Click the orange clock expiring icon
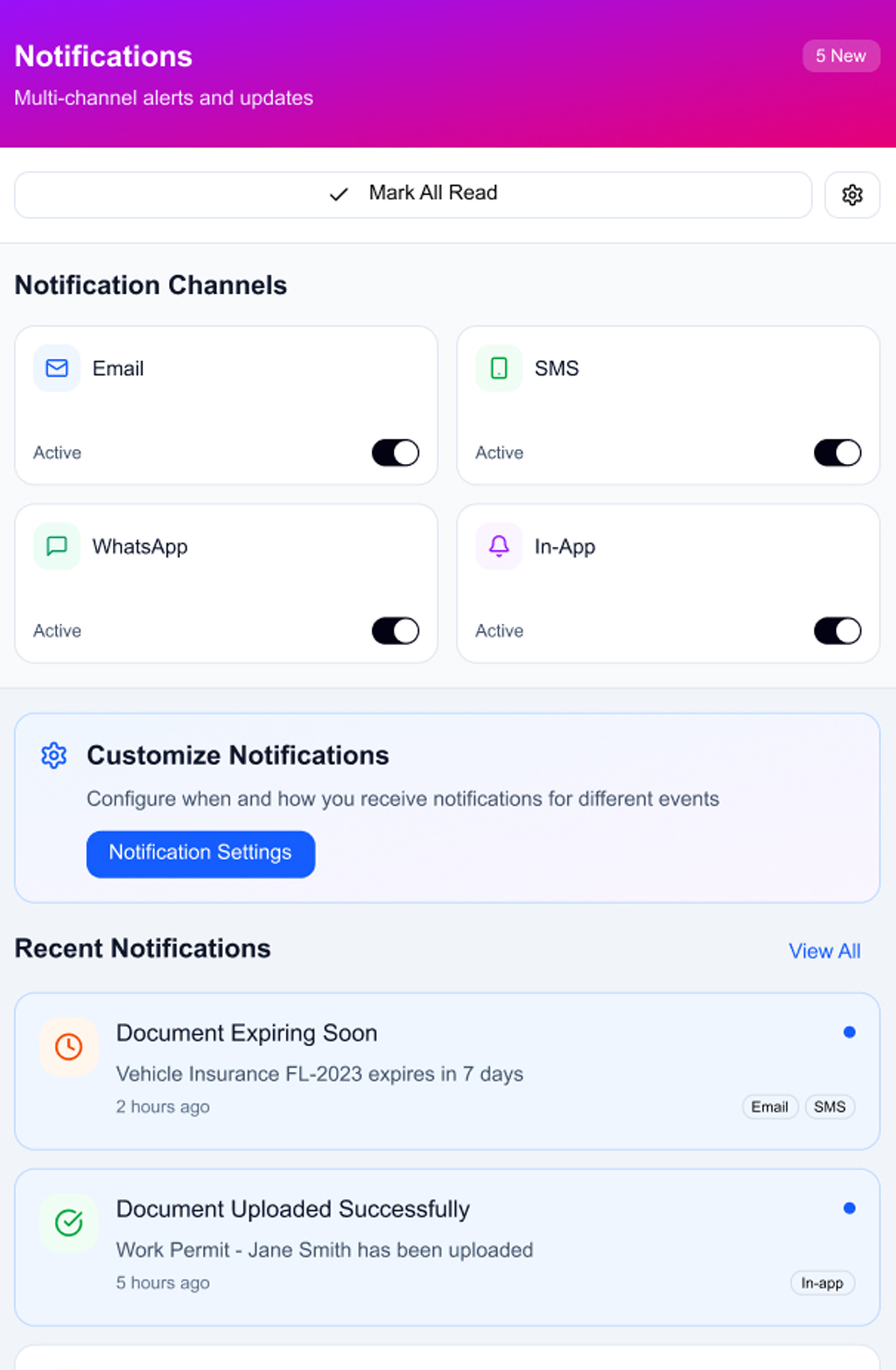The height and width of the screenshot is (1370, 896). [x=68, y=1047]
